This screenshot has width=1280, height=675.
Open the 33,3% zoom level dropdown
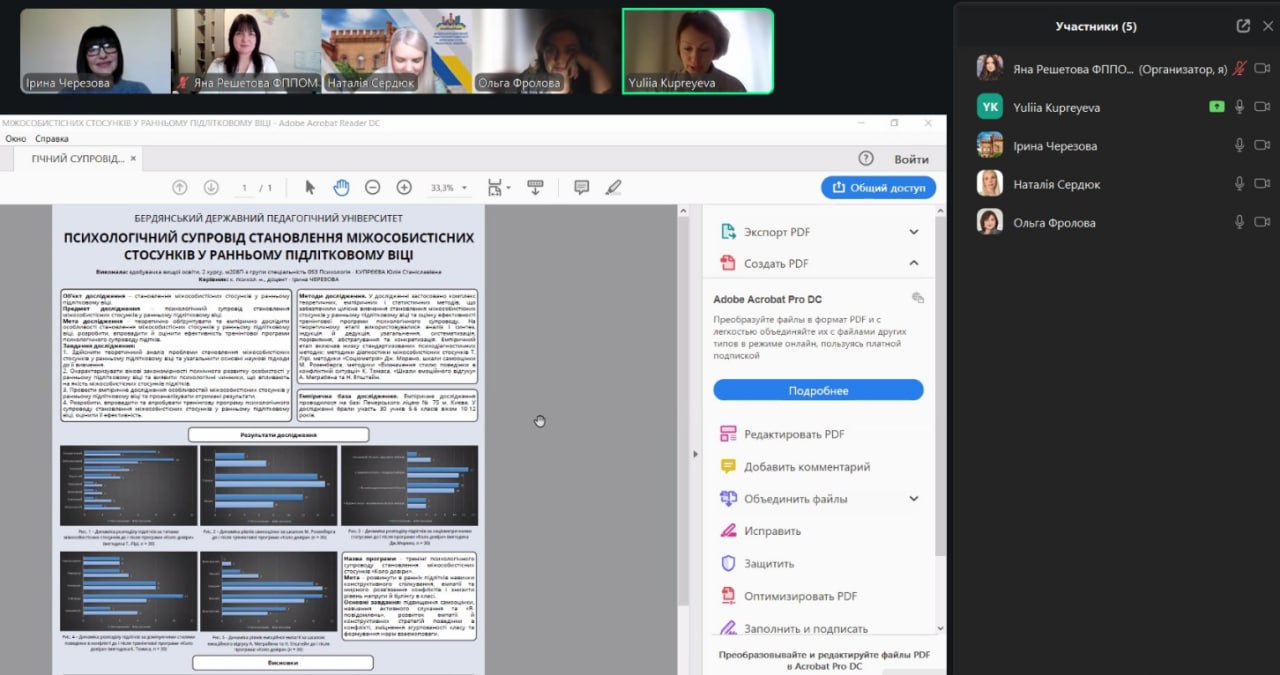pyautogui.click(x=447, y=188)
